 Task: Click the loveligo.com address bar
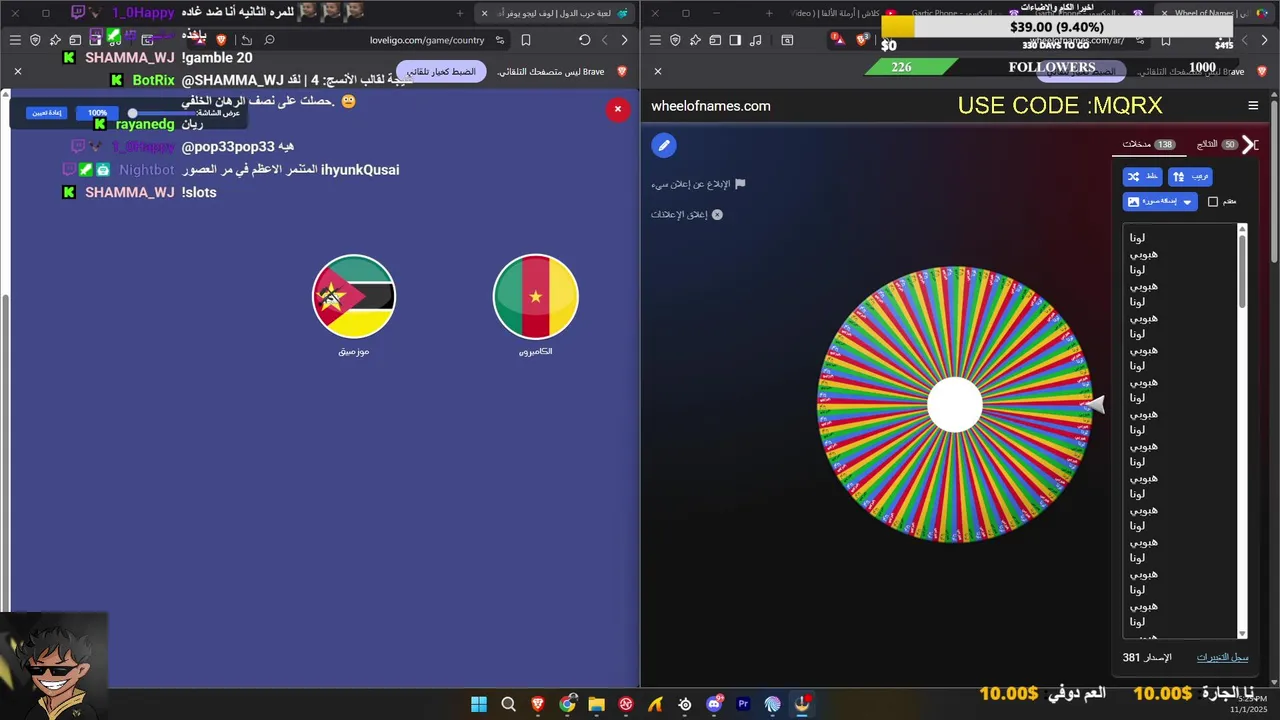(x=427, y=40)
